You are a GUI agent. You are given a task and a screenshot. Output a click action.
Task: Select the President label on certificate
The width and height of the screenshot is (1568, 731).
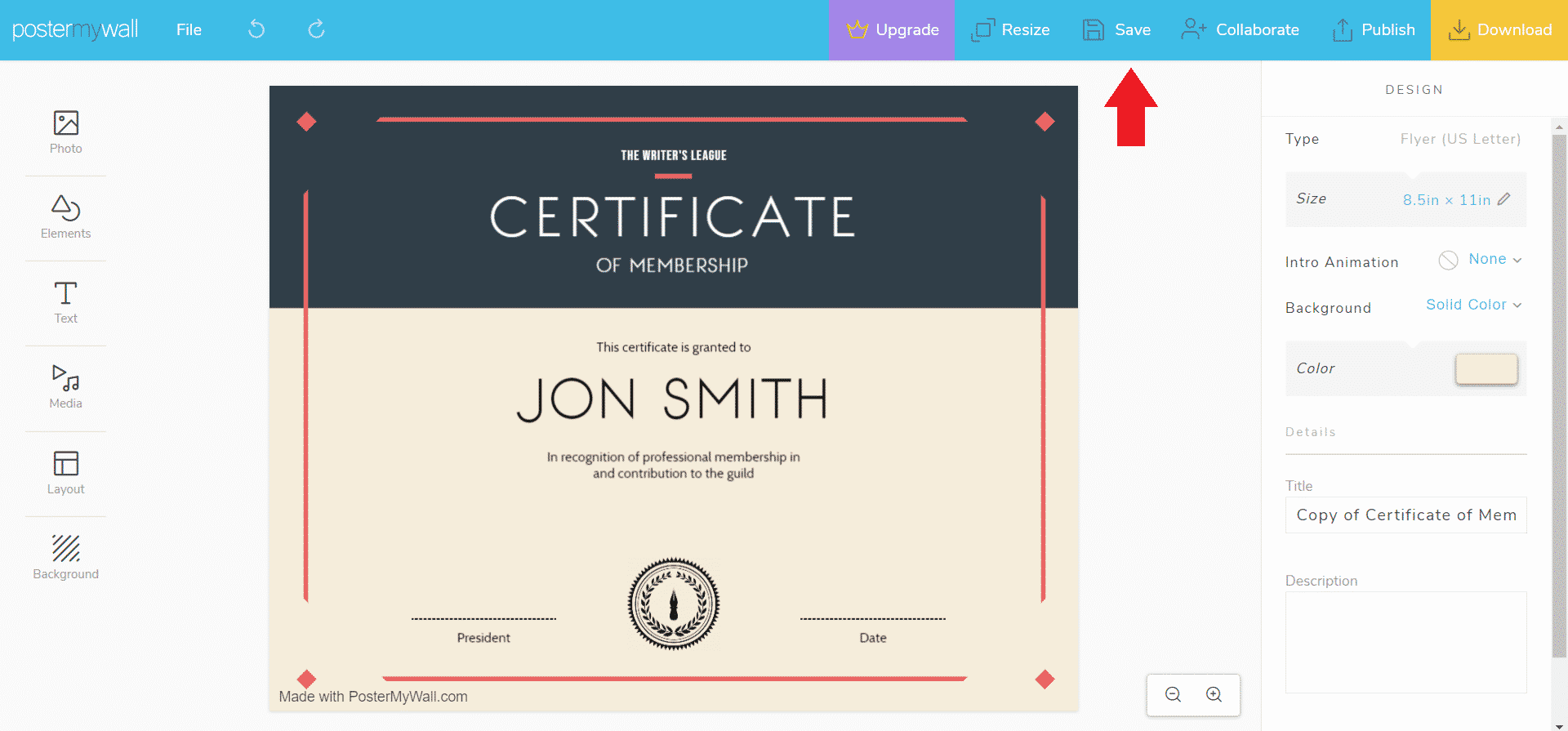point(483,638)
